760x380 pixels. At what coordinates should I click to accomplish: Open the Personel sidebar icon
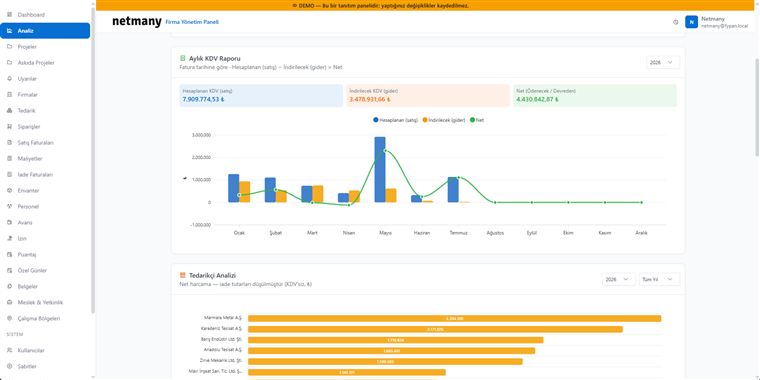10,206
